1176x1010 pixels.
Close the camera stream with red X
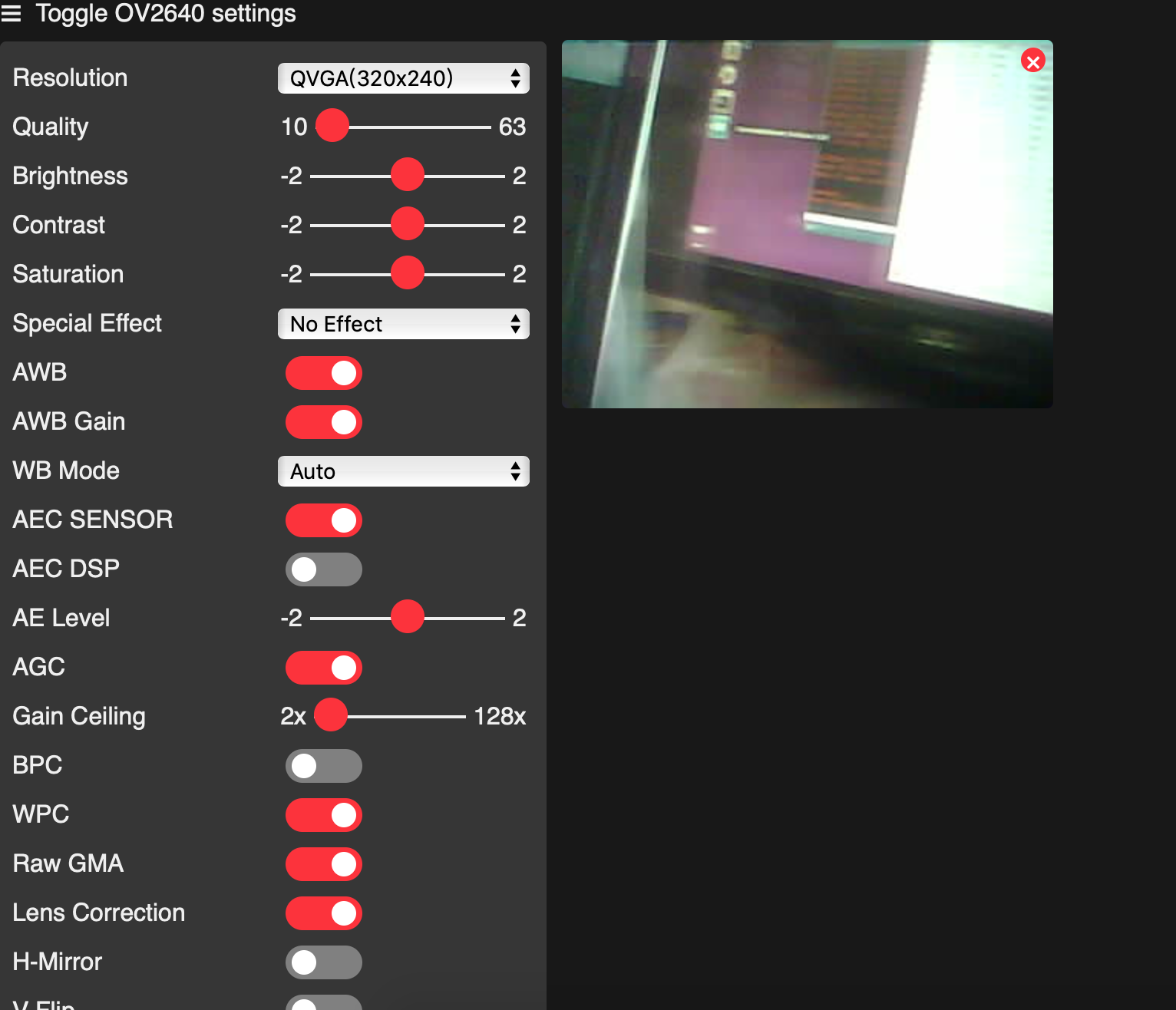(1032, 61)
